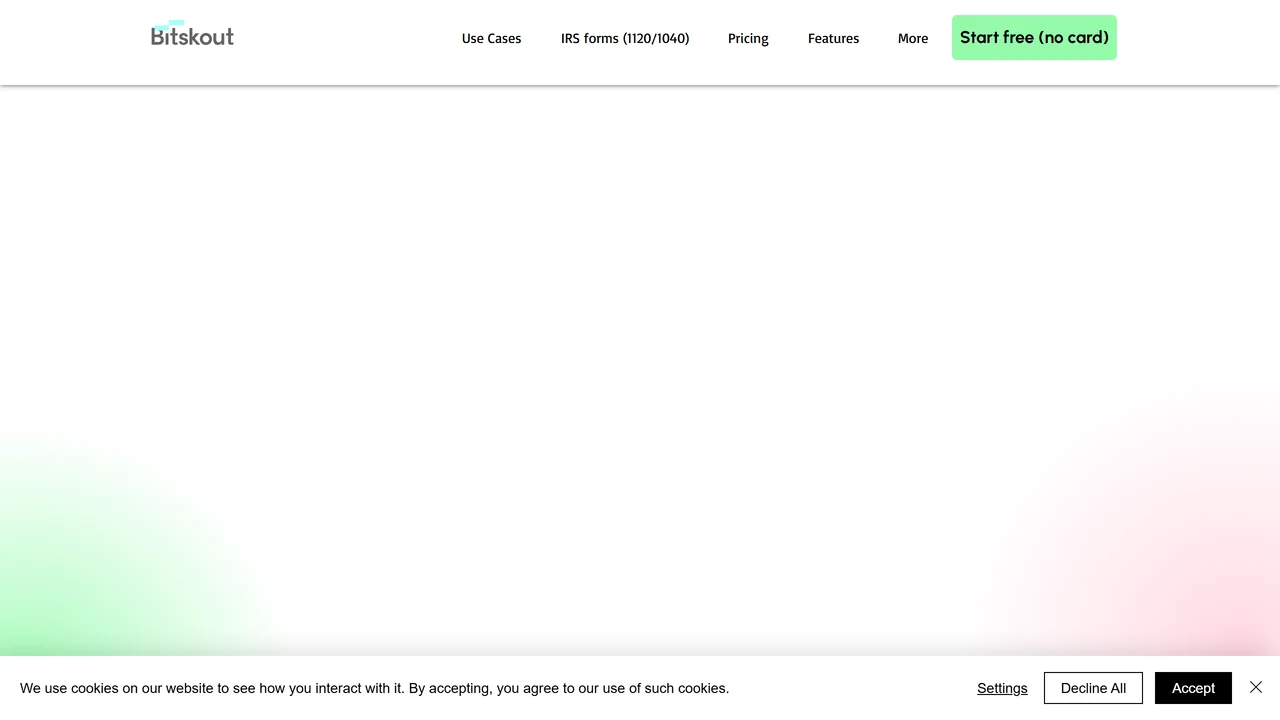Decline All cookies

coord(1093,688)
